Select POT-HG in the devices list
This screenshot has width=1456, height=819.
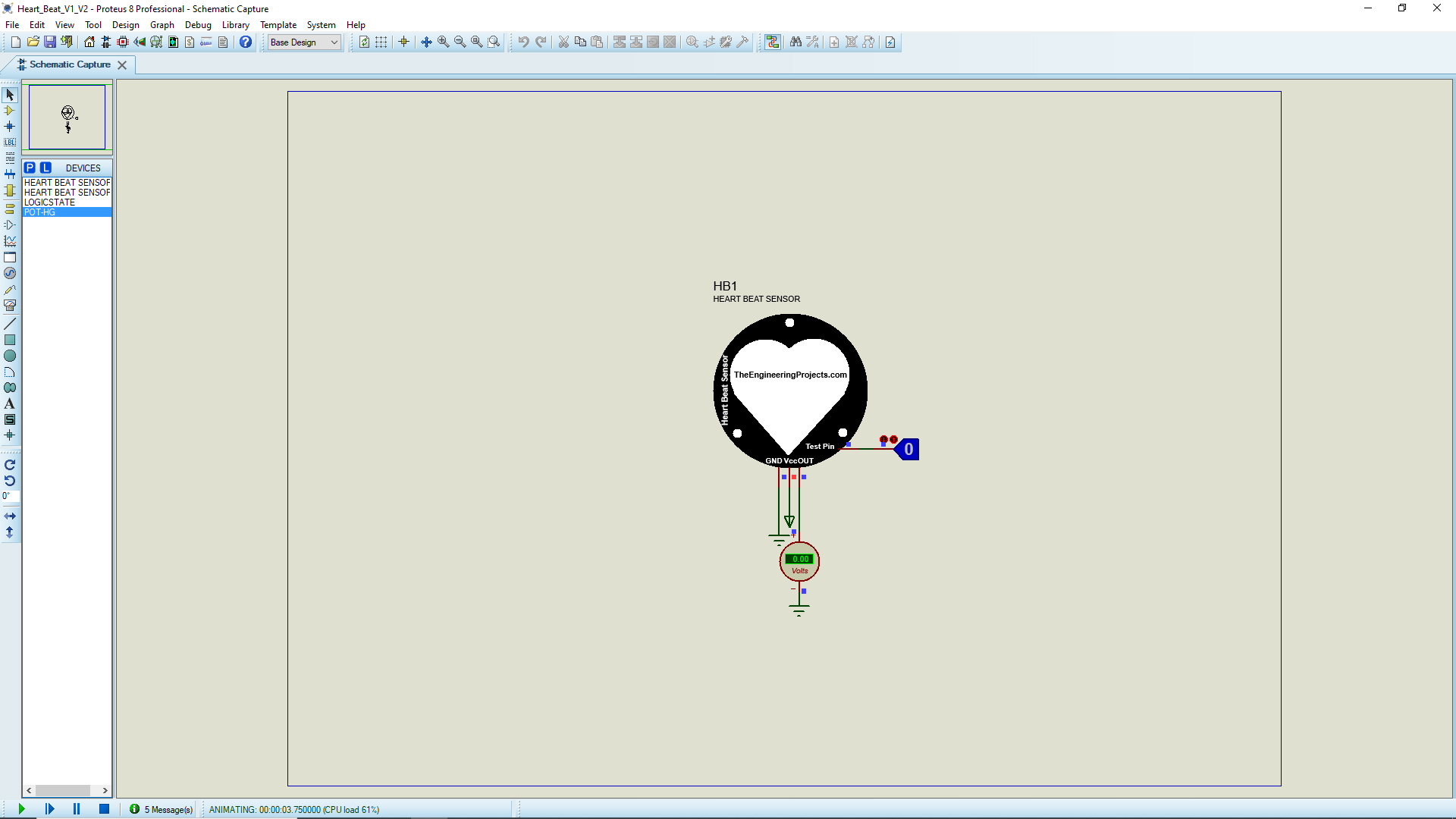tap(67, 212)
